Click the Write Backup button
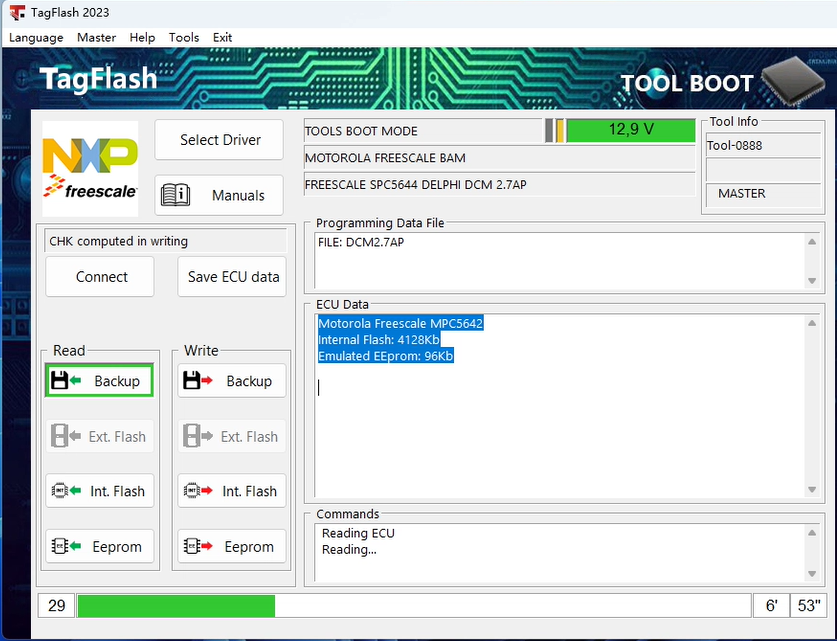The image size is (837, 641). tap(232, 381)
